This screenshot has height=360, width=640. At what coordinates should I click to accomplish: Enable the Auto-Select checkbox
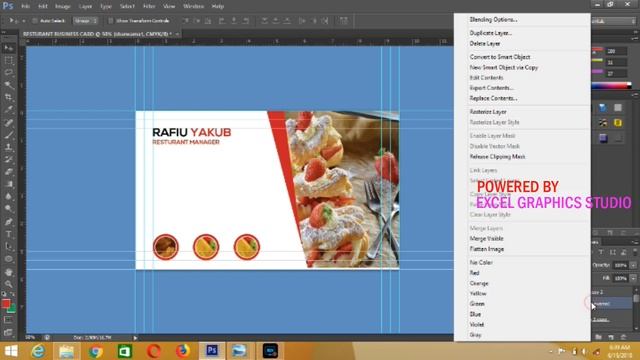pyautogui.click(x=35, y=21)
